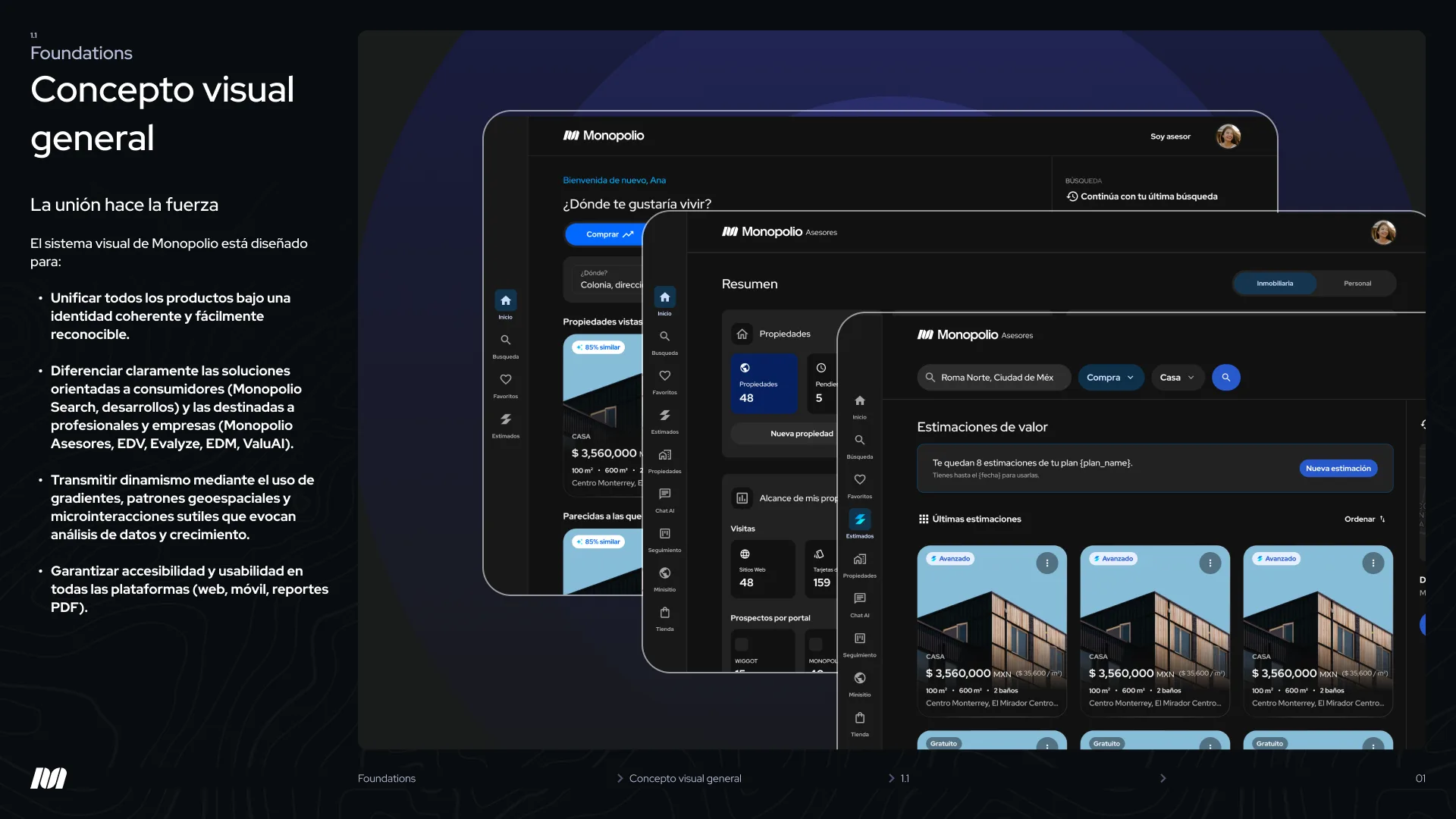Click Foundations in the bottom breadcrumb
Image resolution: width=1456 pixels, height=819 pixels.
pos(387,779)
